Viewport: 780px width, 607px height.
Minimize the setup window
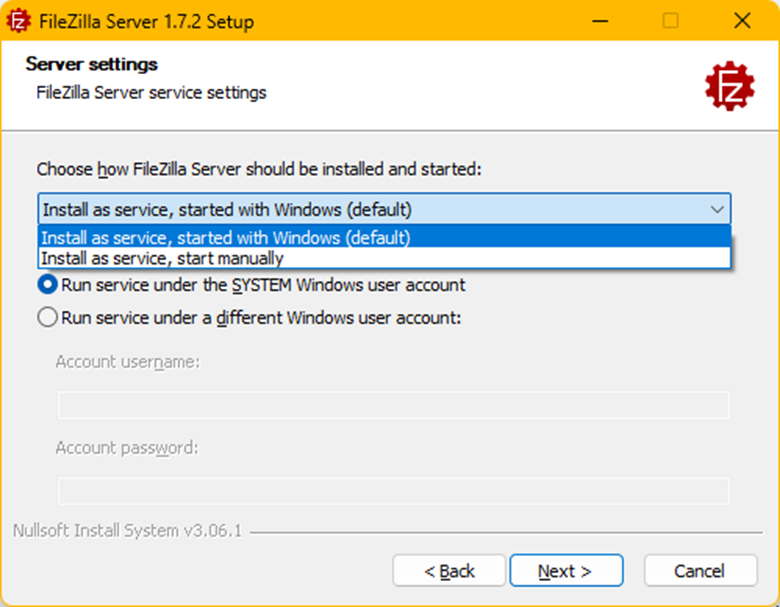tap(600, 21)
